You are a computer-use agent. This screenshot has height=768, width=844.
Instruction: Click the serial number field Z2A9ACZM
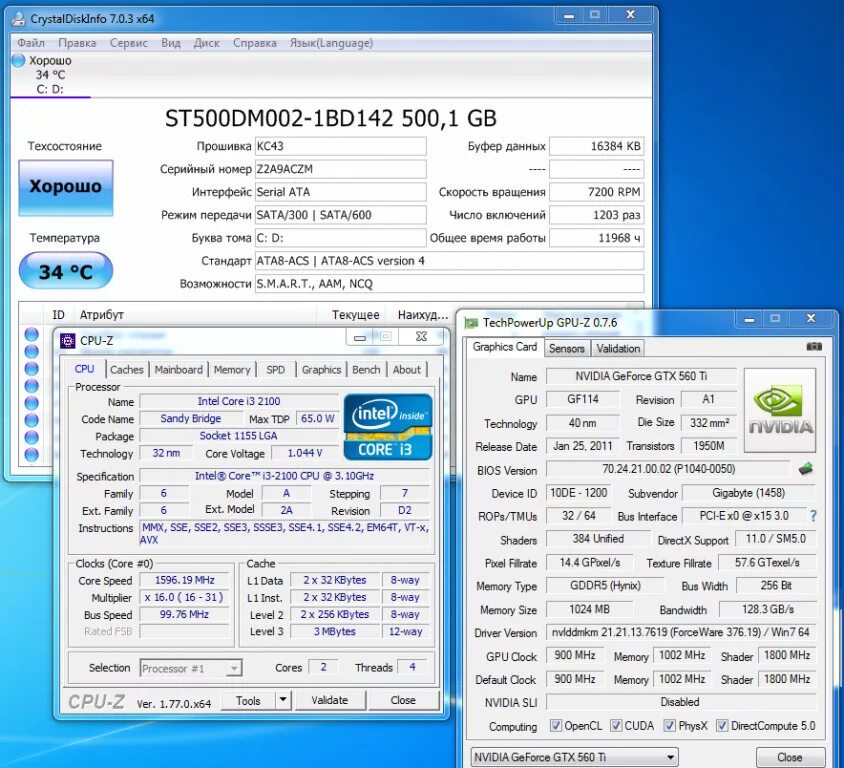(x=340, y=169)
